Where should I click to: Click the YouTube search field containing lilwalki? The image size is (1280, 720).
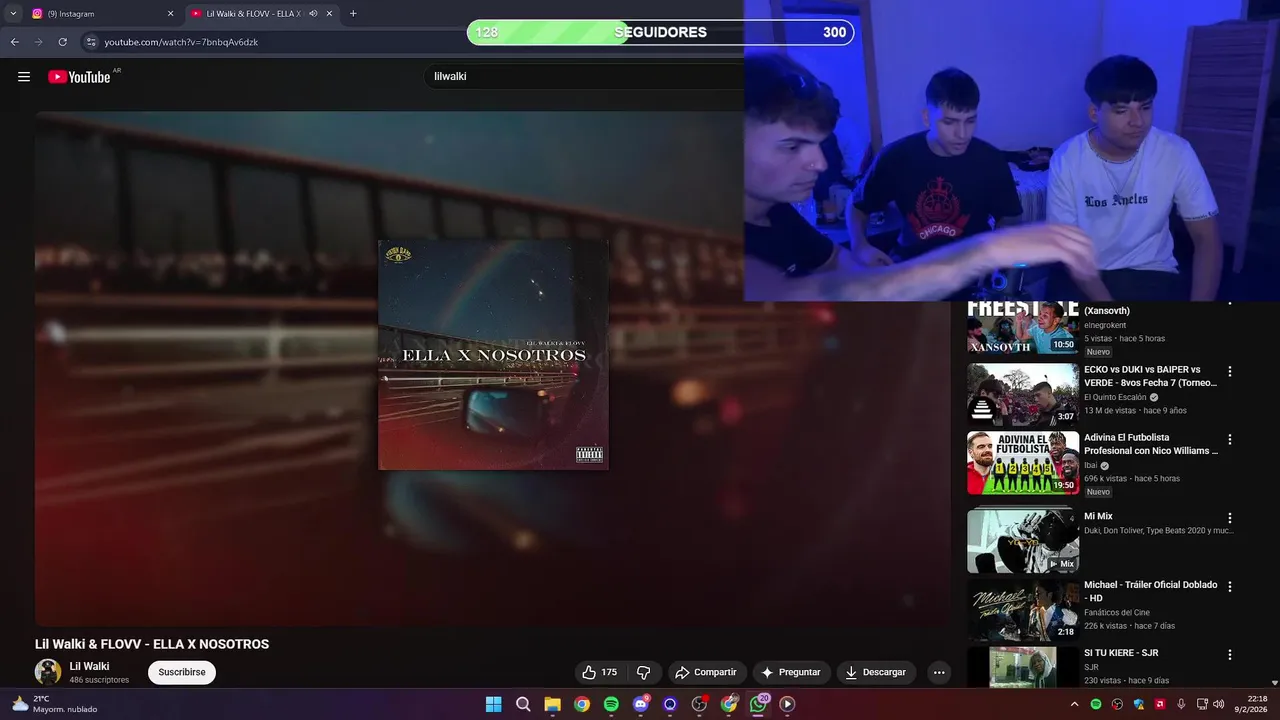pyautogui.click(x=585, y=77)
